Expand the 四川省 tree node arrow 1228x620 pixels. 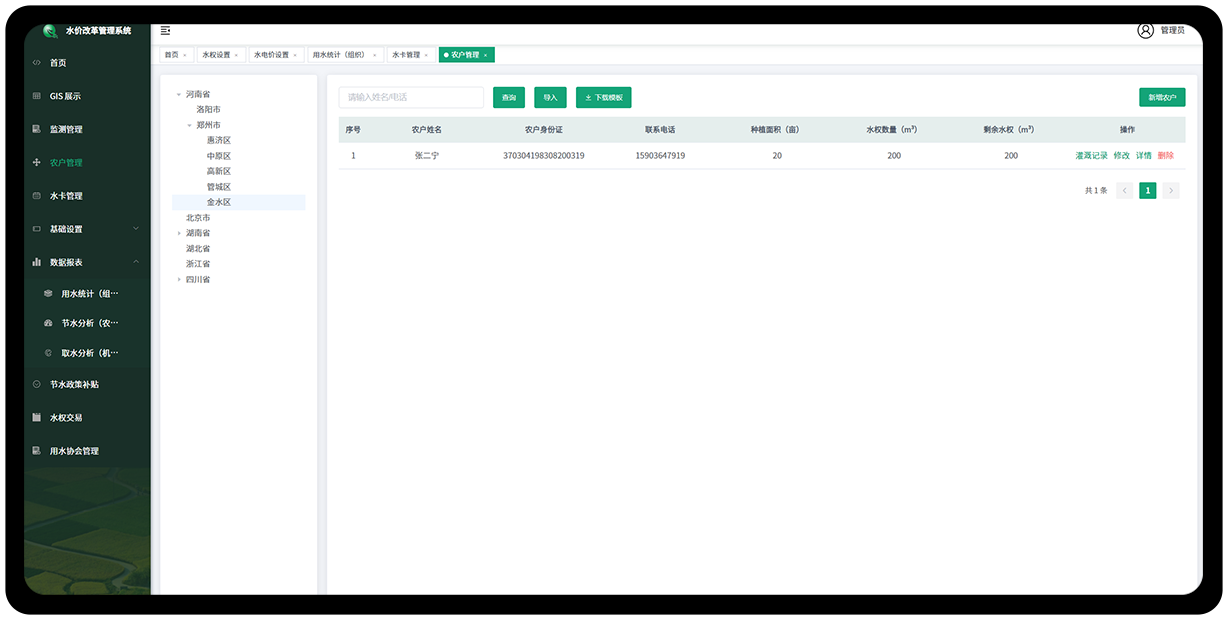[x=179, y=280]
